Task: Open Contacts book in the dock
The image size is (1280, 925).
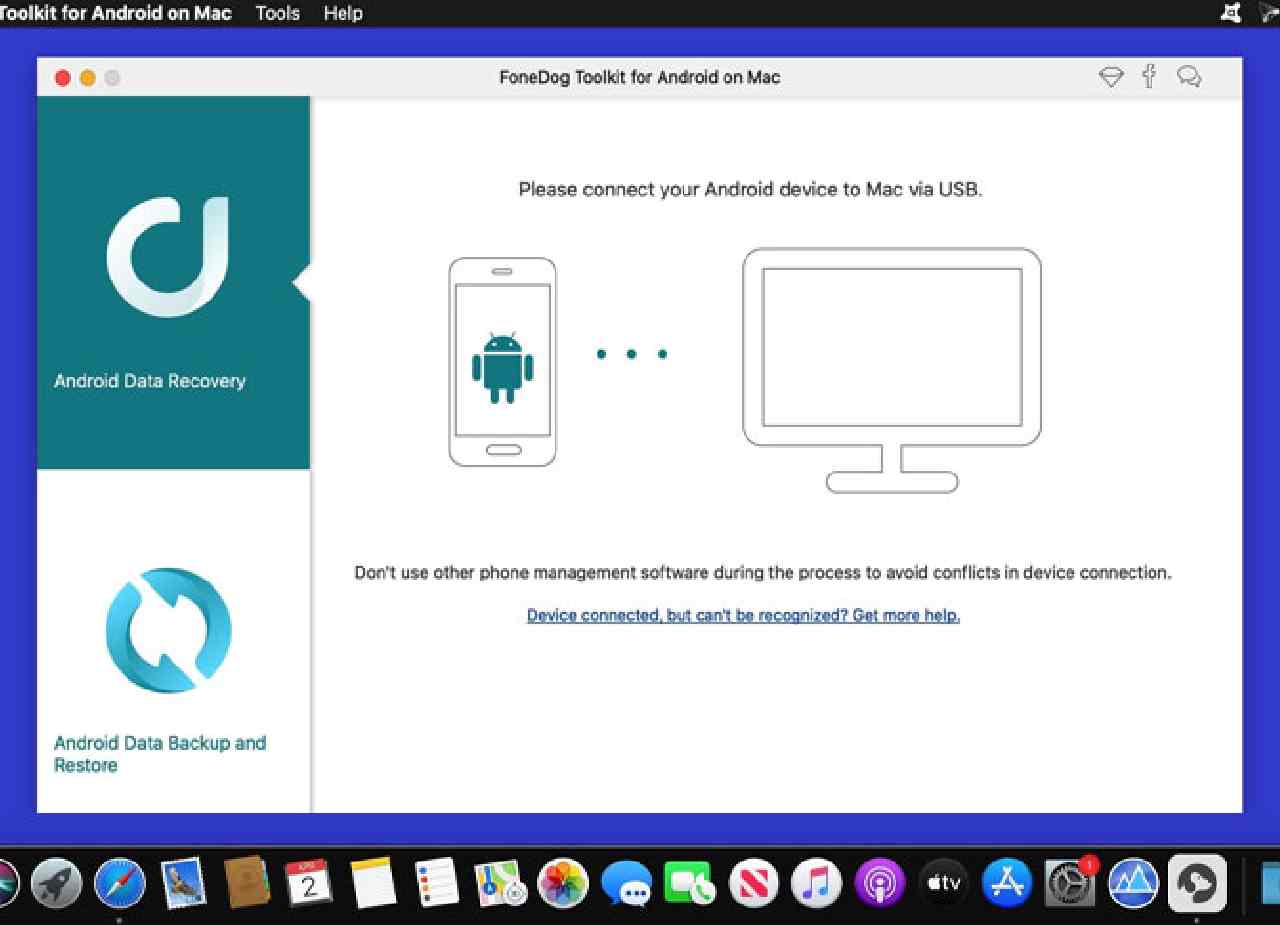Action: [x=246, y=882]
